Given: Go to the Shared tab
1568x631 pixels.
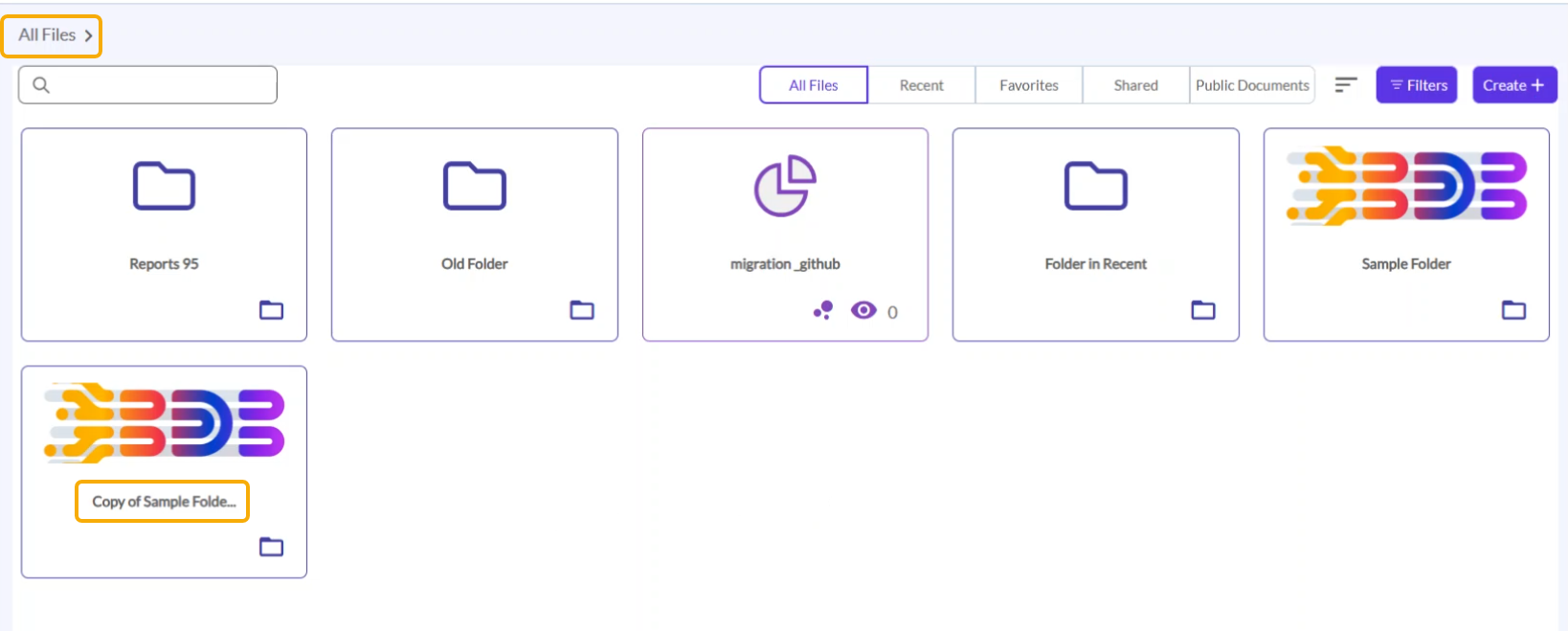Looking at the screenshot, I should [1135, 85].
